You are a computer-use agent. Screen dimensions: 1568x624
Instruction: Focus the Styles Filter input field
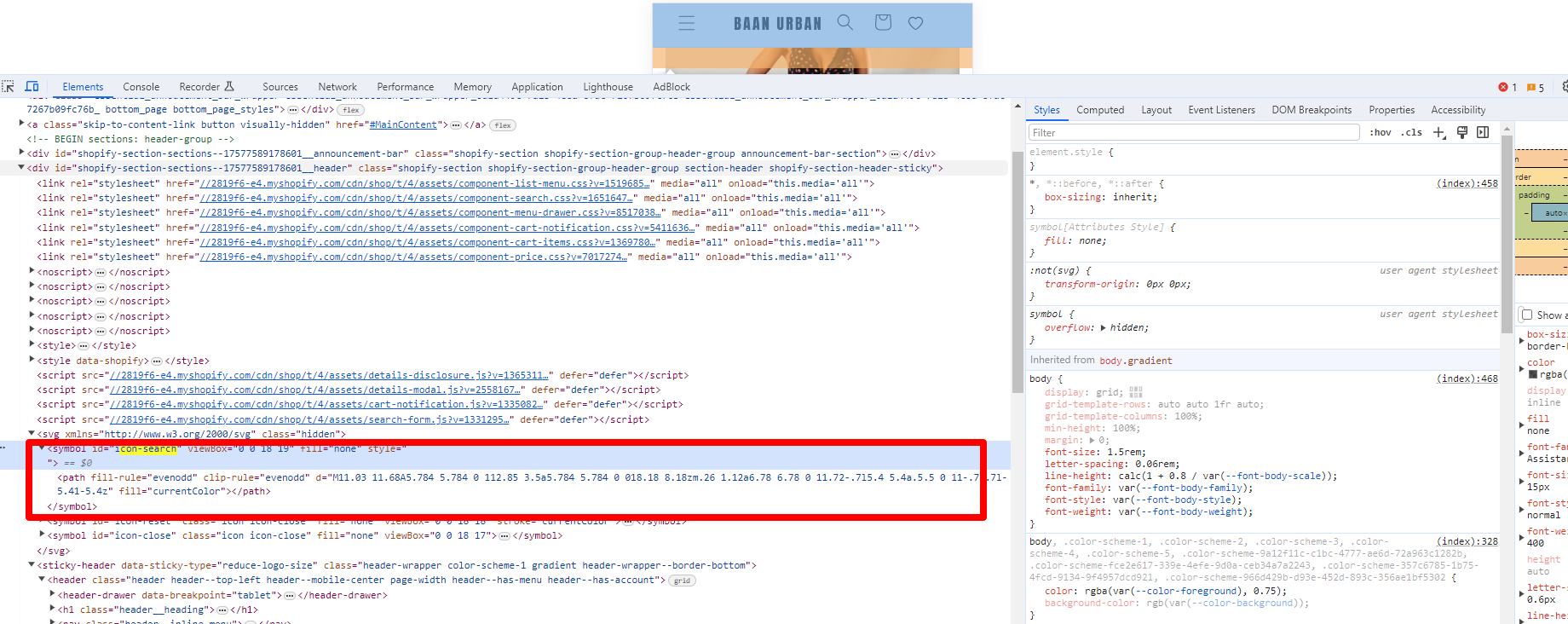1194,132
